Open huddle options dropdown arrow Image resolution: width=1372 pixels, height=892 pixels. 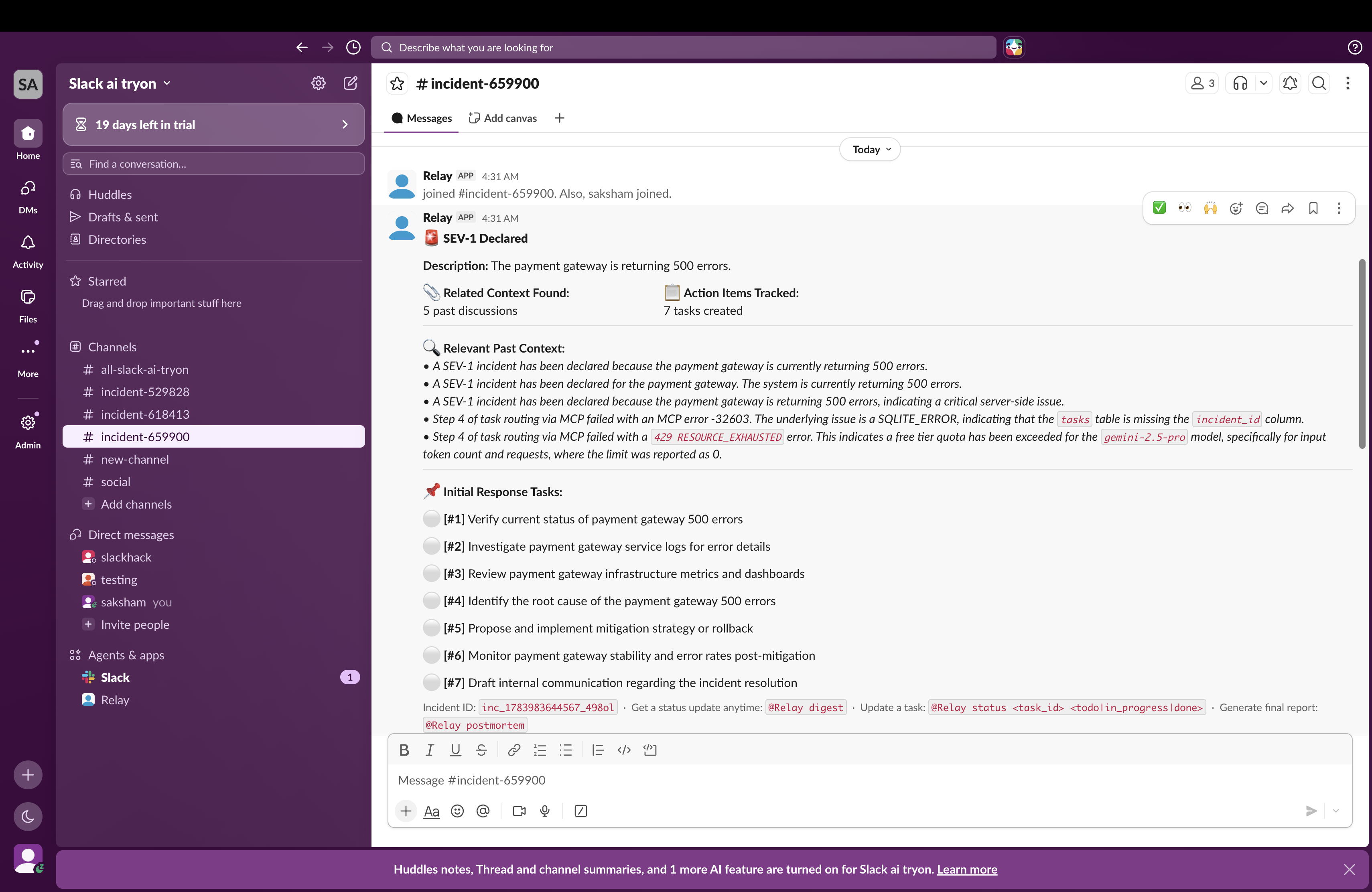coord(1263,83)
